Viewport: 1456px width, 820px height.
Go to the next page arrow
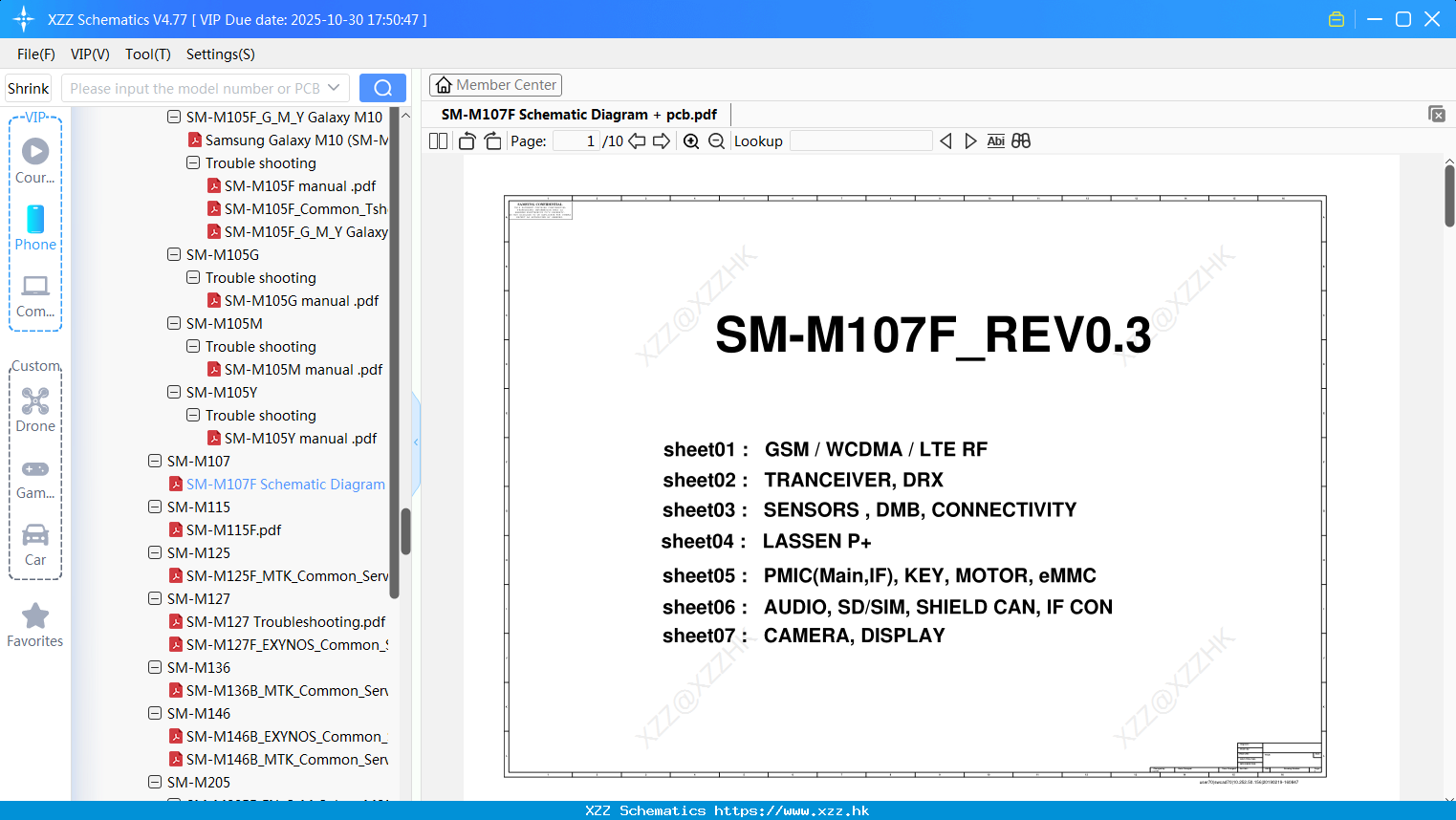point(662,140)
